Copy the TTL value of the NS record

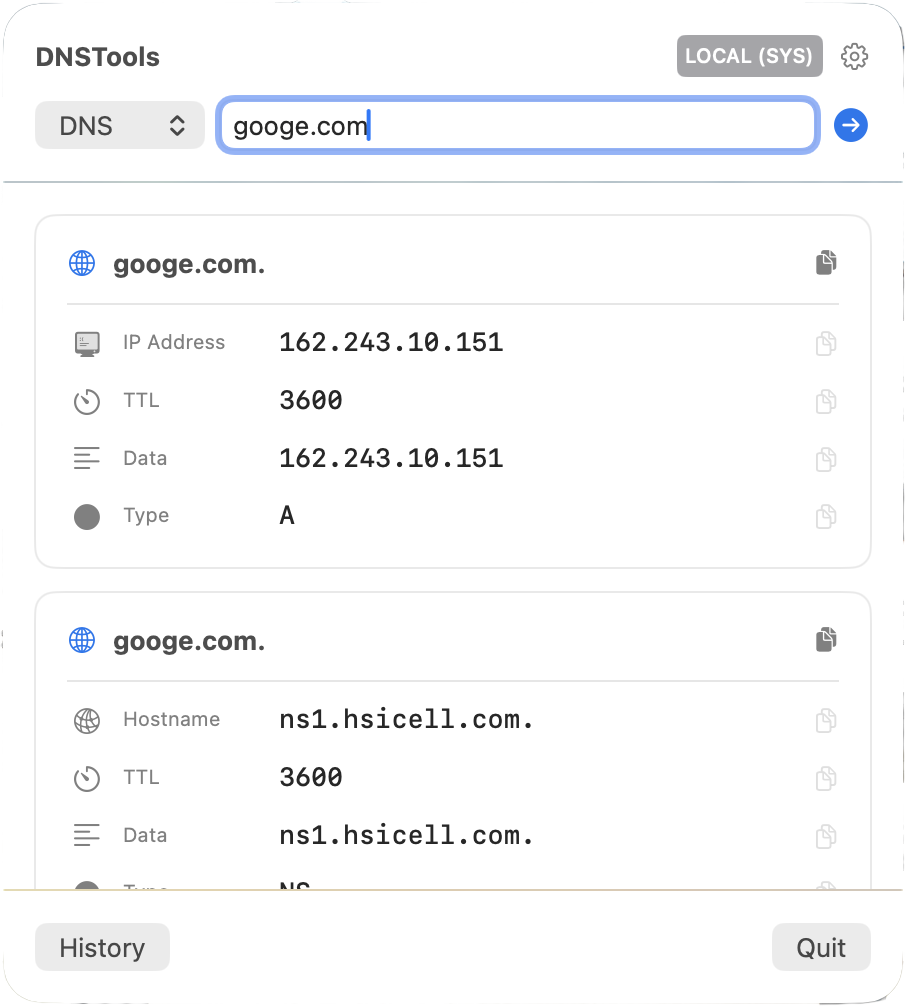coord(825,778)
